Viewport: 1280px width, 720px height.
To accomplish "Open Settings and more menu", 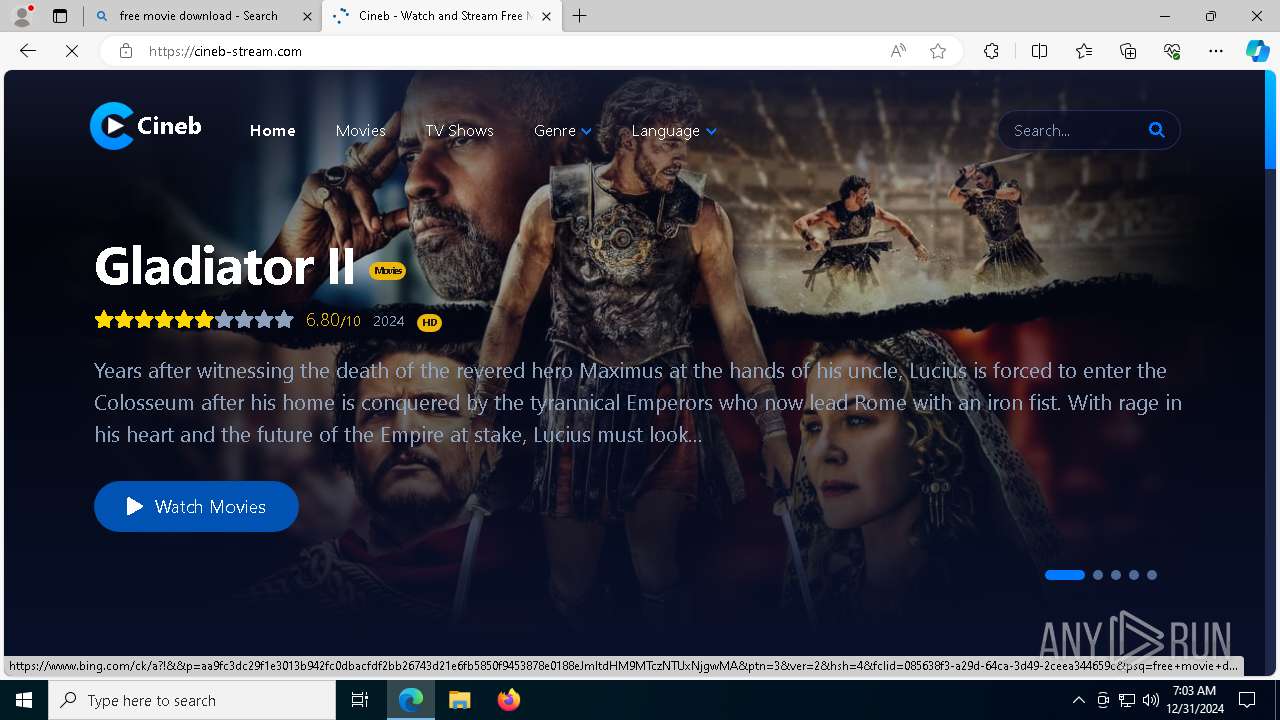I will point(1216,51).
